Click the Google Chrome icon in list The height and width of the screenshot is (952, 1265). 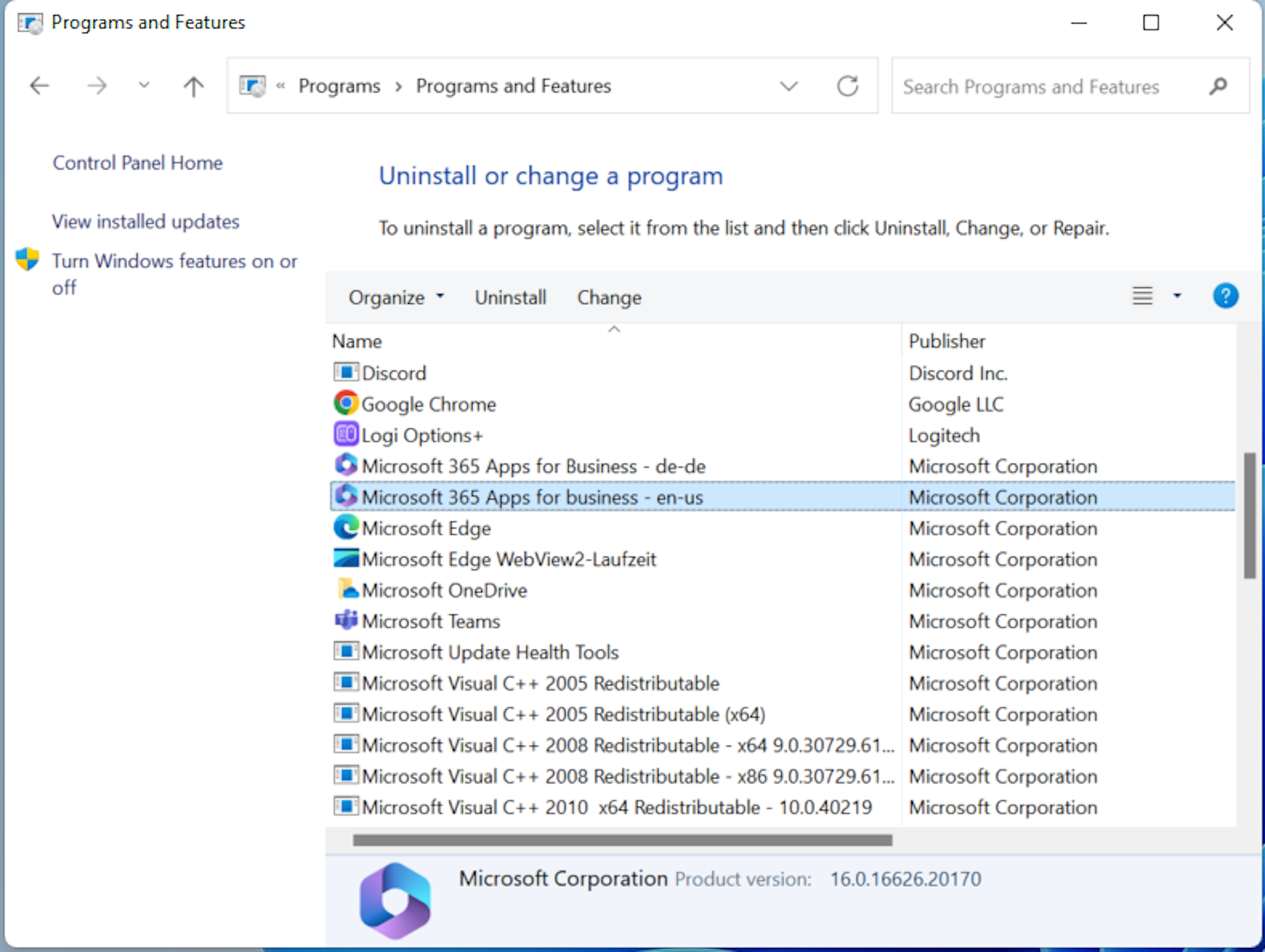[x=346, y=404]
